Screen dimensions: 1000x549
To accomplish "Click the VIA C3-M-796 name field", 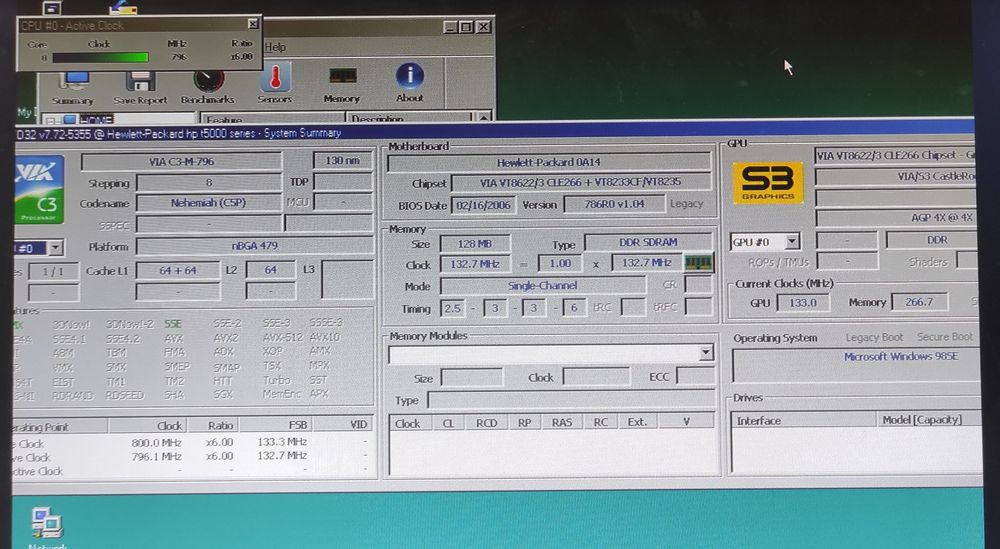I will (182, 161).
